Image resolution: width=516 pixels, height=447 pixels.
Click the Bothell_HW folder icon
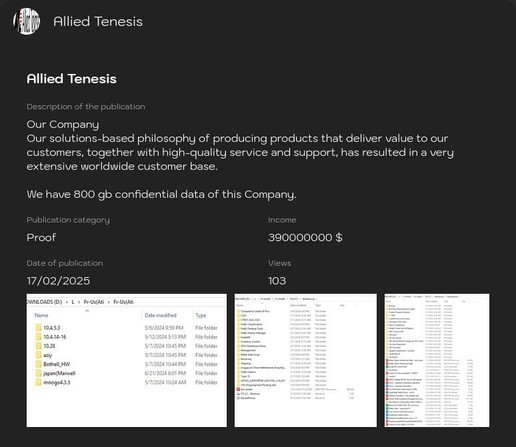pyautogui.click(x=39, y=364)
